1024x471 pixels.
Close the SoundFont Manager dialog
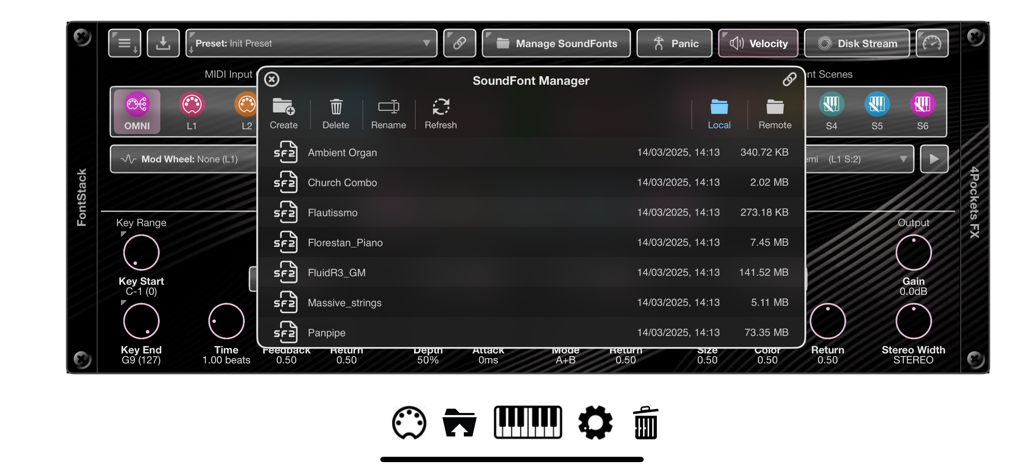coord(272,80)
